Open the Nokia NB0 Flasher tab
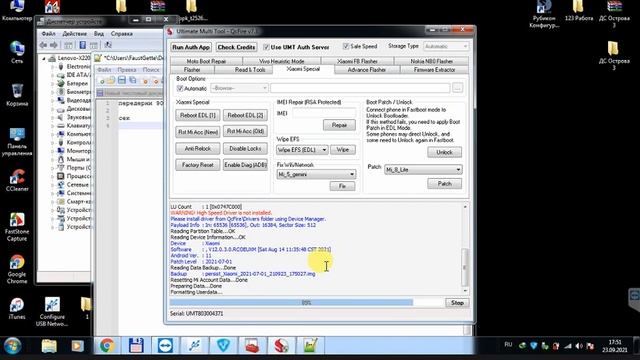Screen dimensions: 640x360 click(x=431, y=61)
